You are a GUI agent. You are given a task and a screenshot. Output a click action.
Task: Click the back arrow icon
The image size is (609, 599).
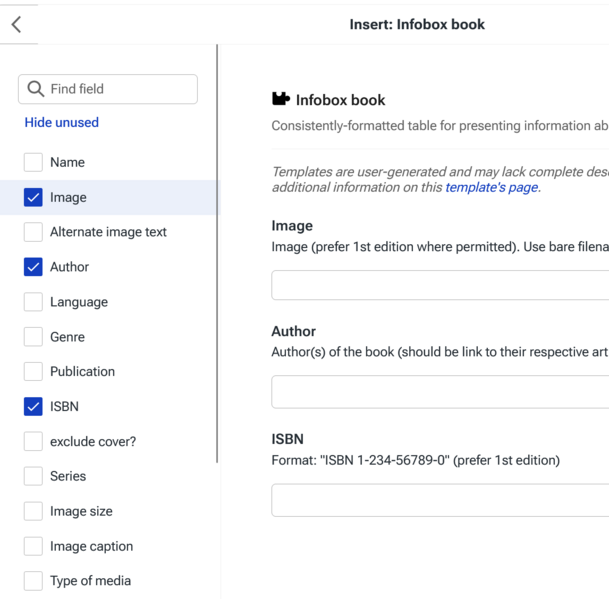pos(16,25)
